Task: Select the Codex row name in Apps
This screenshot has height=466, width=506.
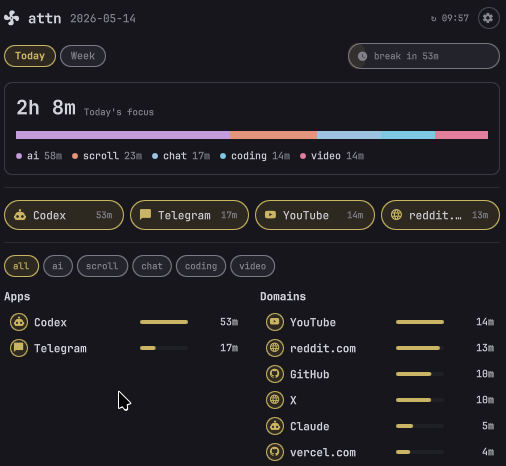Action: 50,322
